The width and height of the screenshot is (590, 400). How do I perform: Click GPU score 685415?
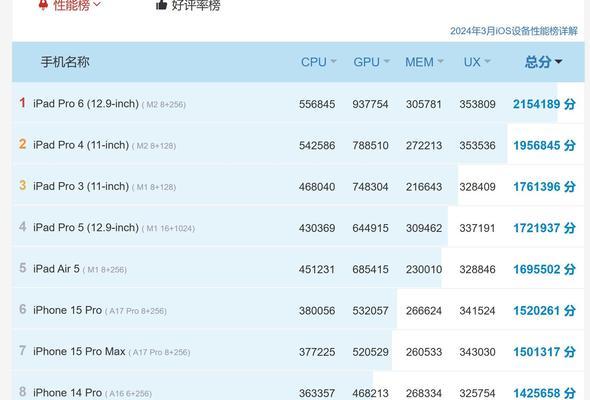(x=370, y=270)
